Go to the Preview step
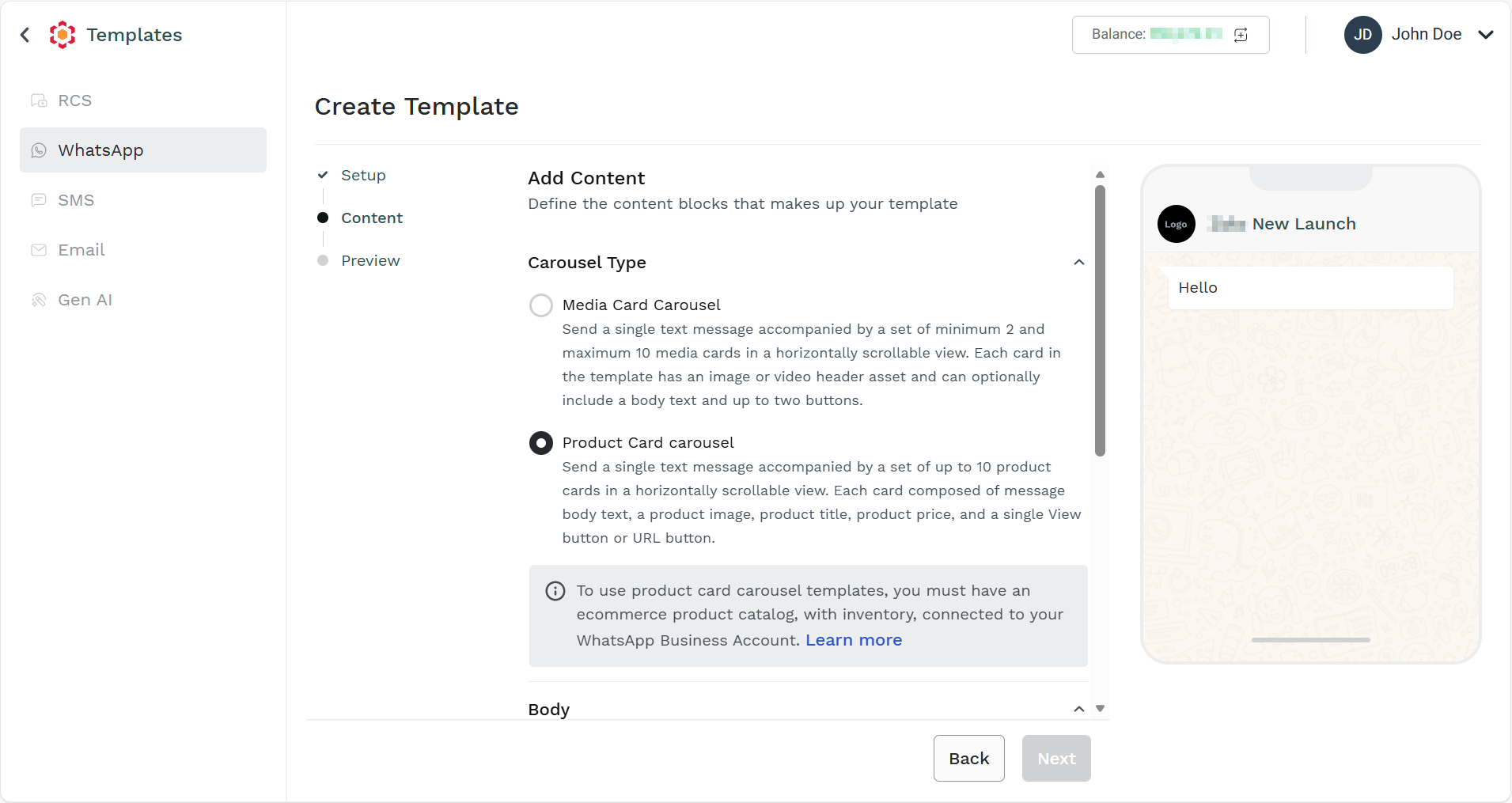The height and width of the screenshot is (803, 1512). click(x=370, y=261)
